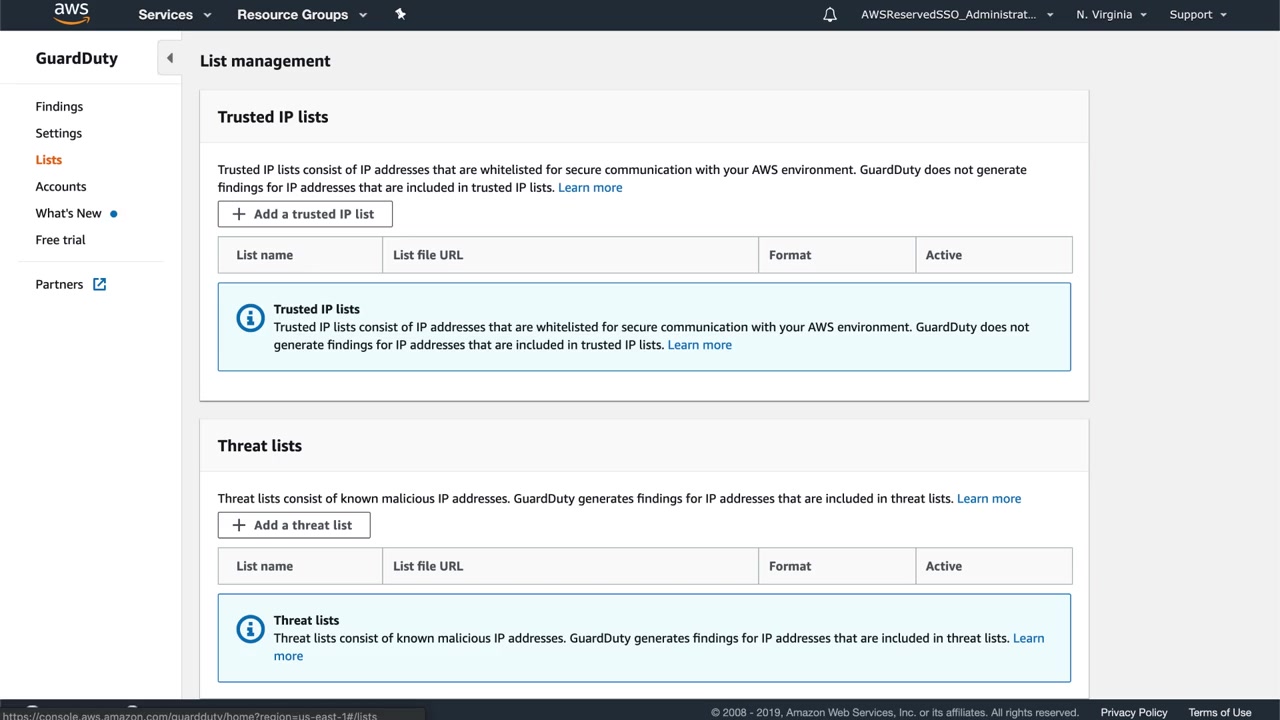Screen dimensions: 1280x720
Task: Click Add a trusted IP list button
Action: click(305, 214)
